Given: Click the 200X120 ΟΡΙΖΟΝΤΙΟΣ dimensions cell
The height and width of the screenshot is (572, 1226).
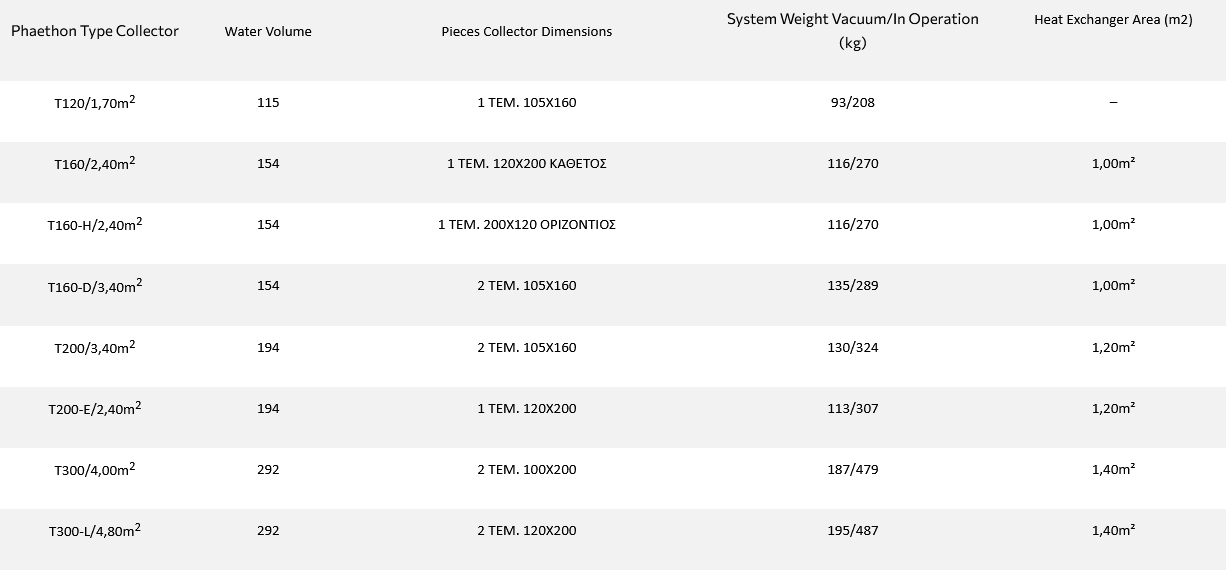Looking at the screenshot, I should click(x=527, y=224).
